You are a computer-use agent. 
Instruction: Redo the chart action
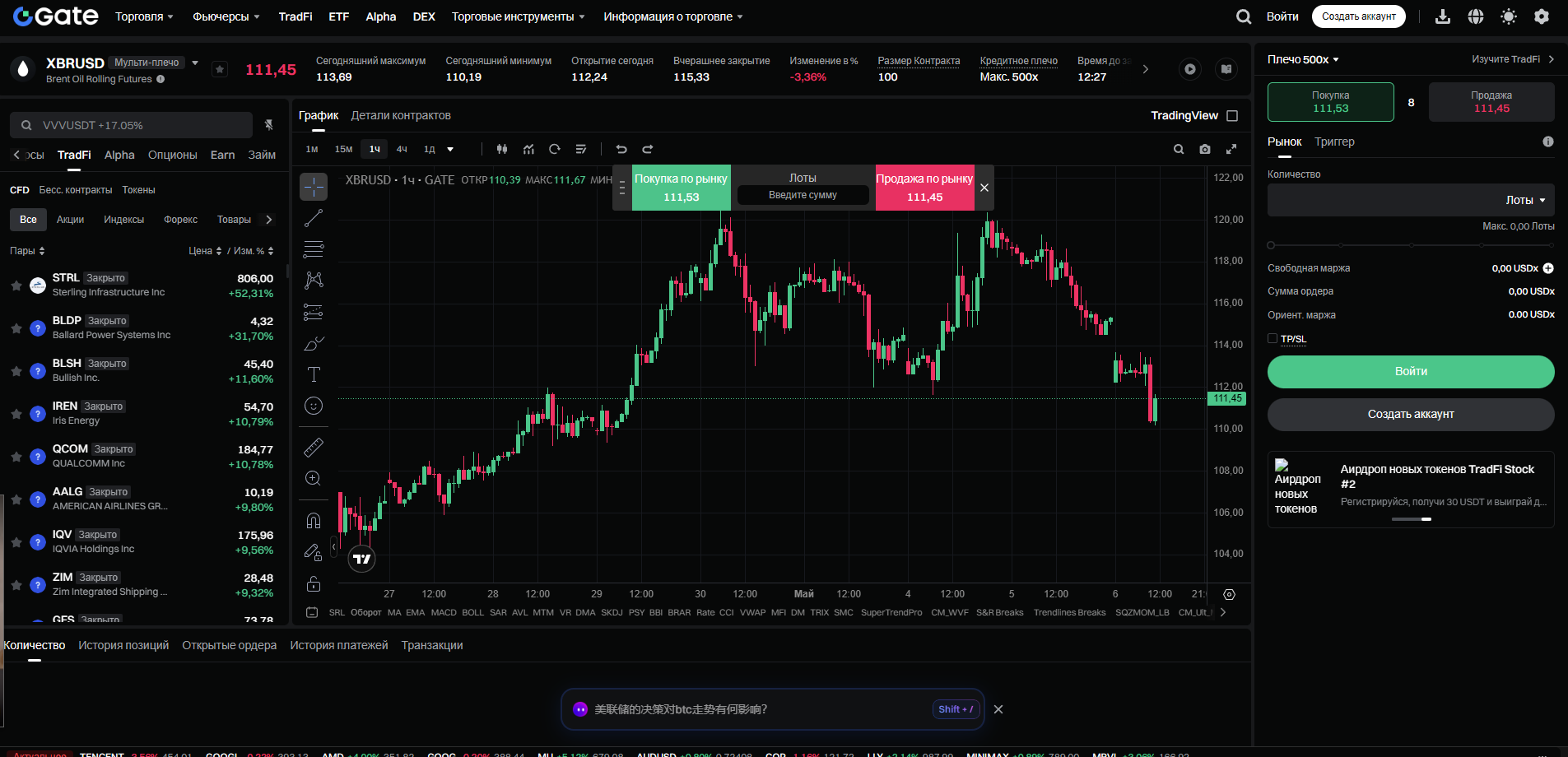tap(648, 149)
